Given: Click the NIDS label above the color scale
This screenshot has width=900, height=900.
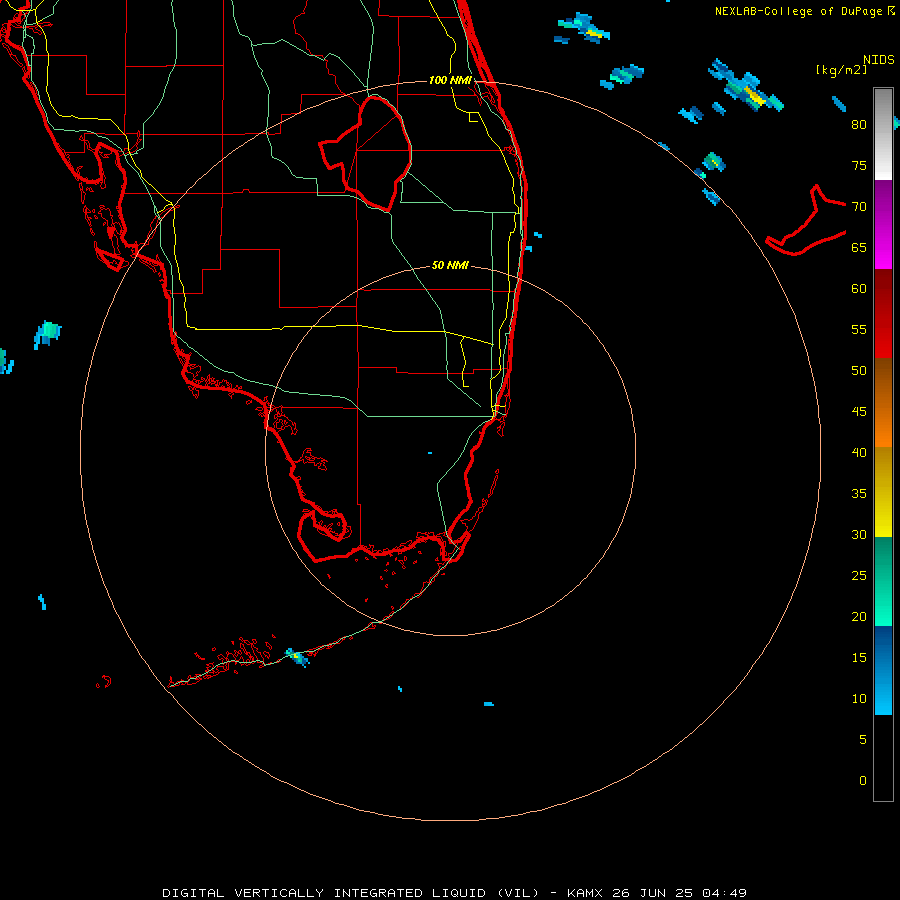Looking at the screenshot, I should tap(878, 60).
